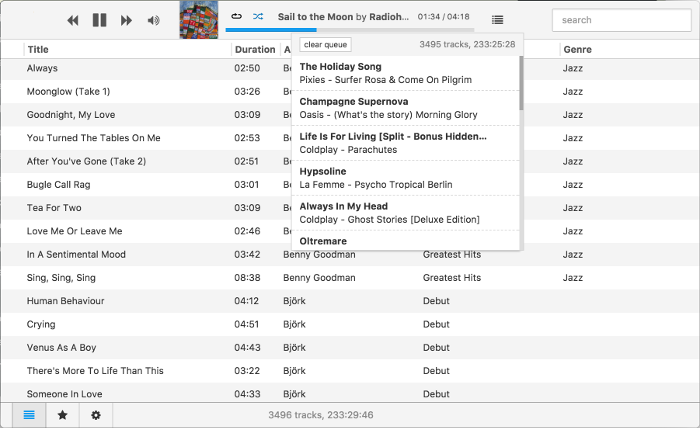This screenshot has width=700, height=428.
Task: Click Debut album in Crying row
Action: [436, 324]
